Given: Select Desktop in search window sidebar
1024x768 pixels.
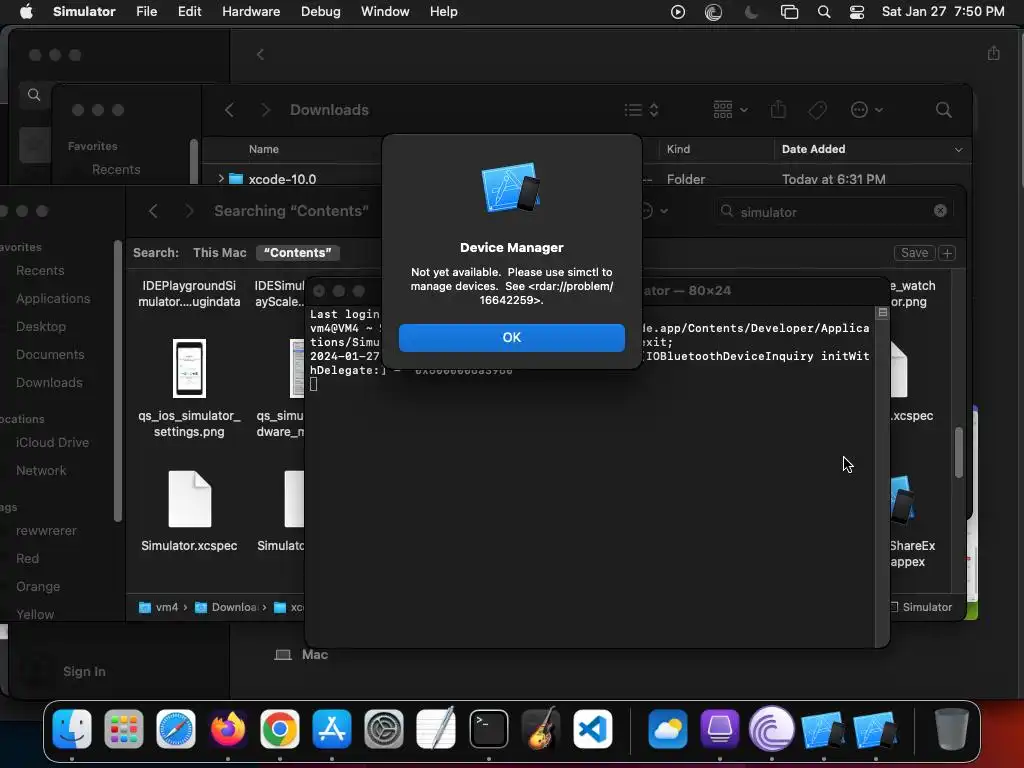Looking at the screenshot, I should 41,327.
